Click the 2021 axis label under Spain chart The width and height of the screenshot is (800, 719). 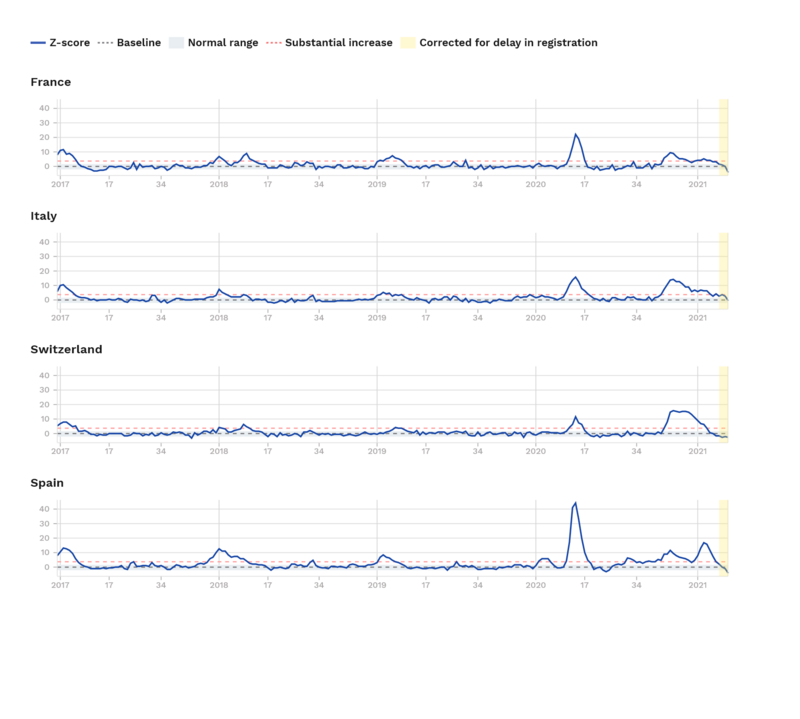click(x=697, y=585)
